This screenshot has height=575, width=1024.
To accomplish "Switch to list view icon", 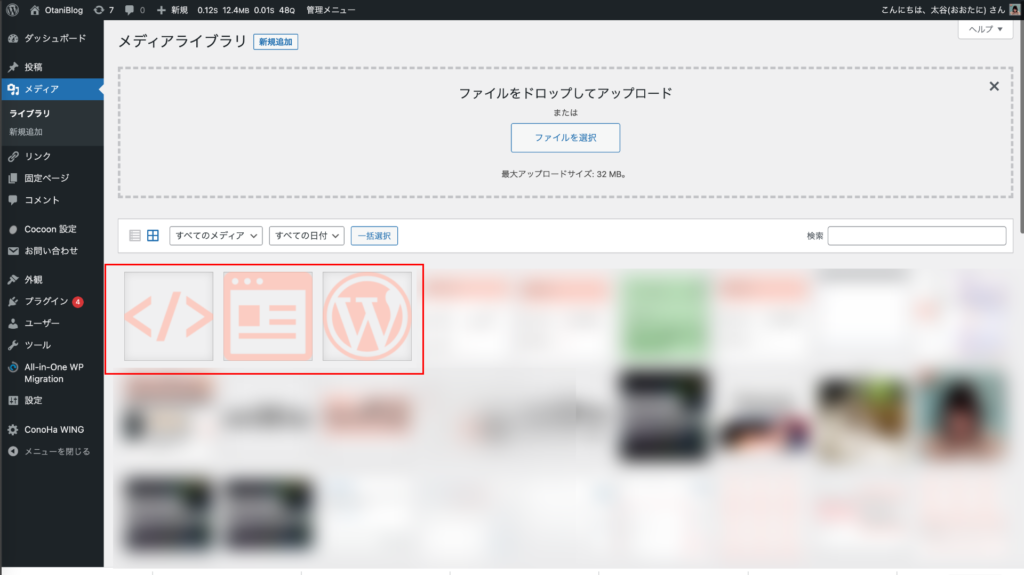I will tap(135, 235).
